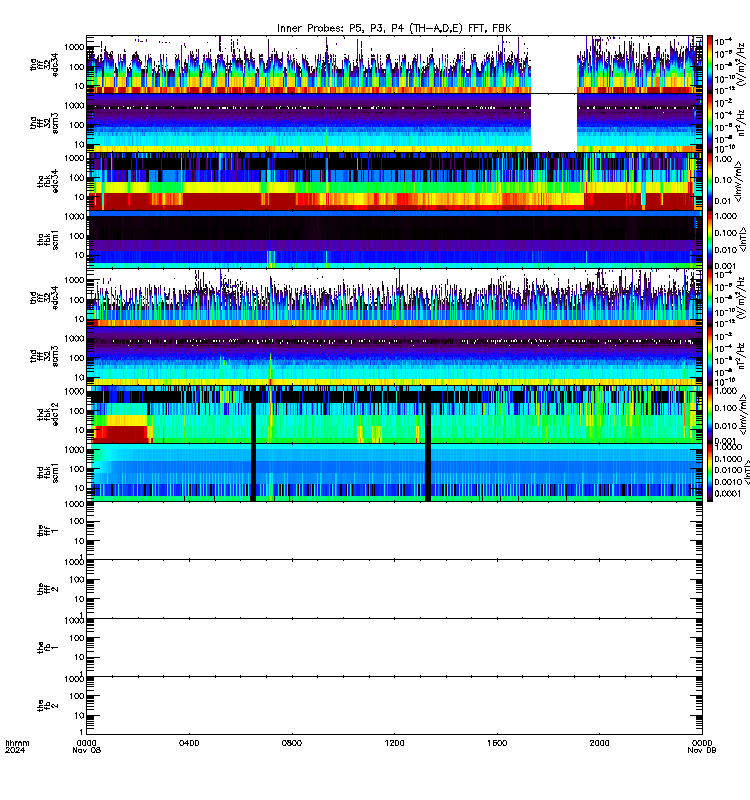Click the "0000 Nov 08" start time label
The width and height of the screenshot is (750, 800).
[x=87, y=746]
